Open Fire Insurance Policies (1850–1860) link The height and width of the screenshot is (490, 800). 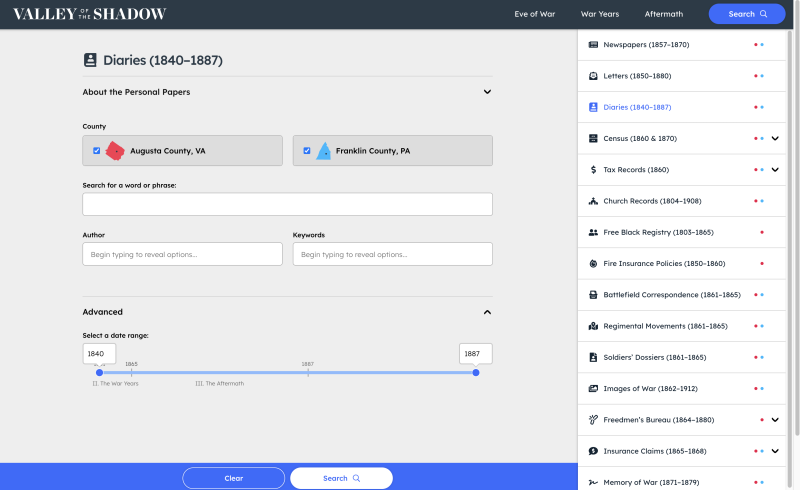pos(664,263)
